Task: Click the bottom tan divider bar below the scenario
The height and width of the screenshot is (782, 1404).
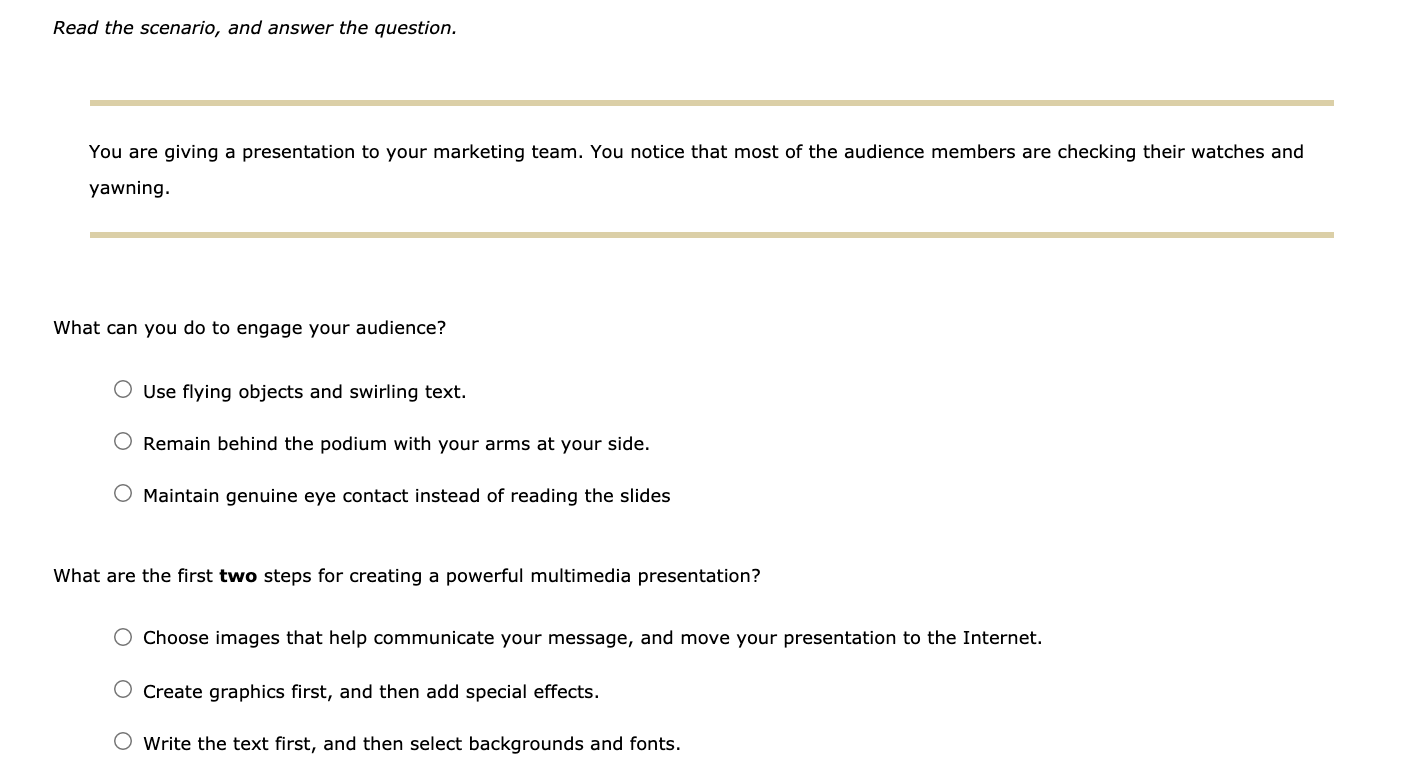Action: [x=711, y=235]
